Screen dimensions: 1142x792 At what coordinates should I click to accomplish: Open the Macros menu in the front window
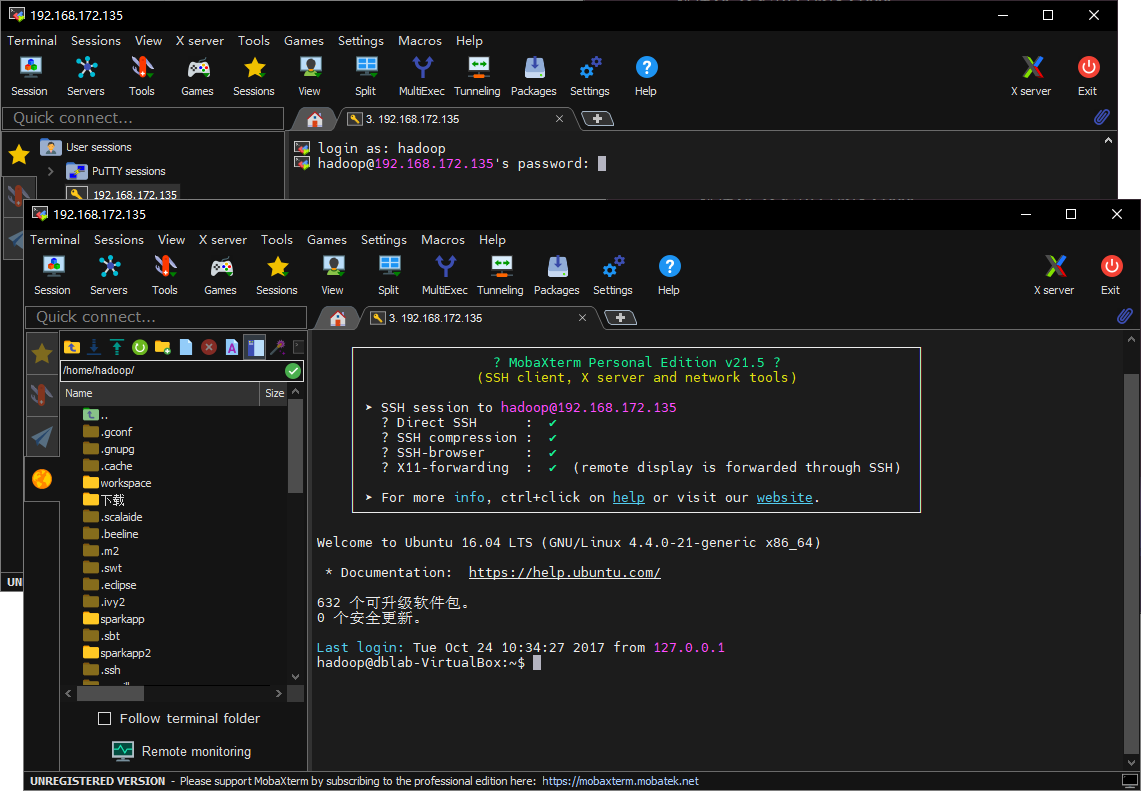[x=443, y=240]
